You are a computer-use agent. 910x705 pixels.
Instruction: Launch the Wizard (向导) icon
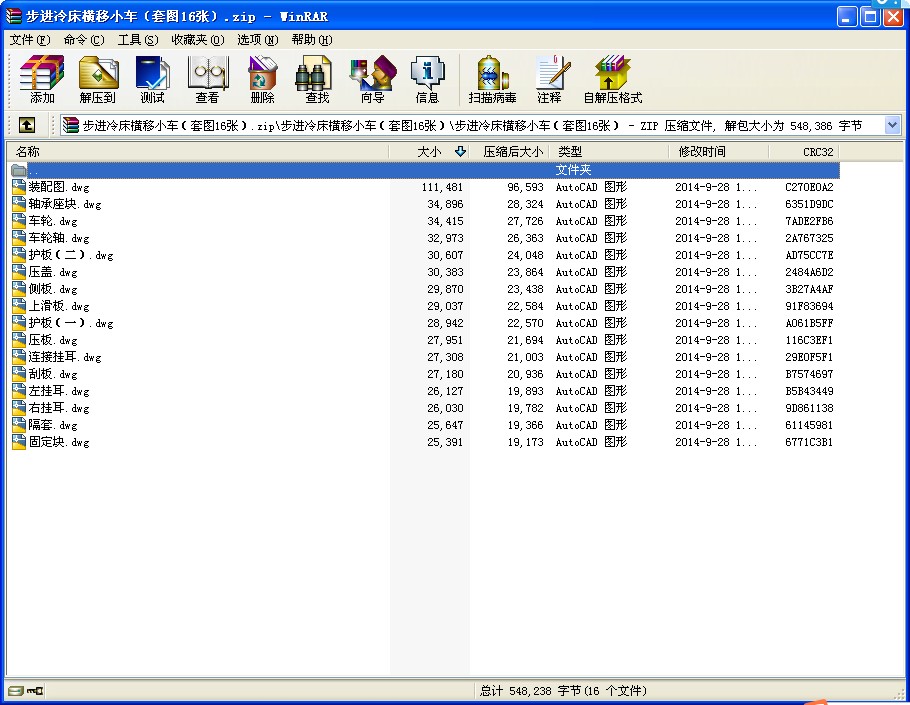[372, 79]
